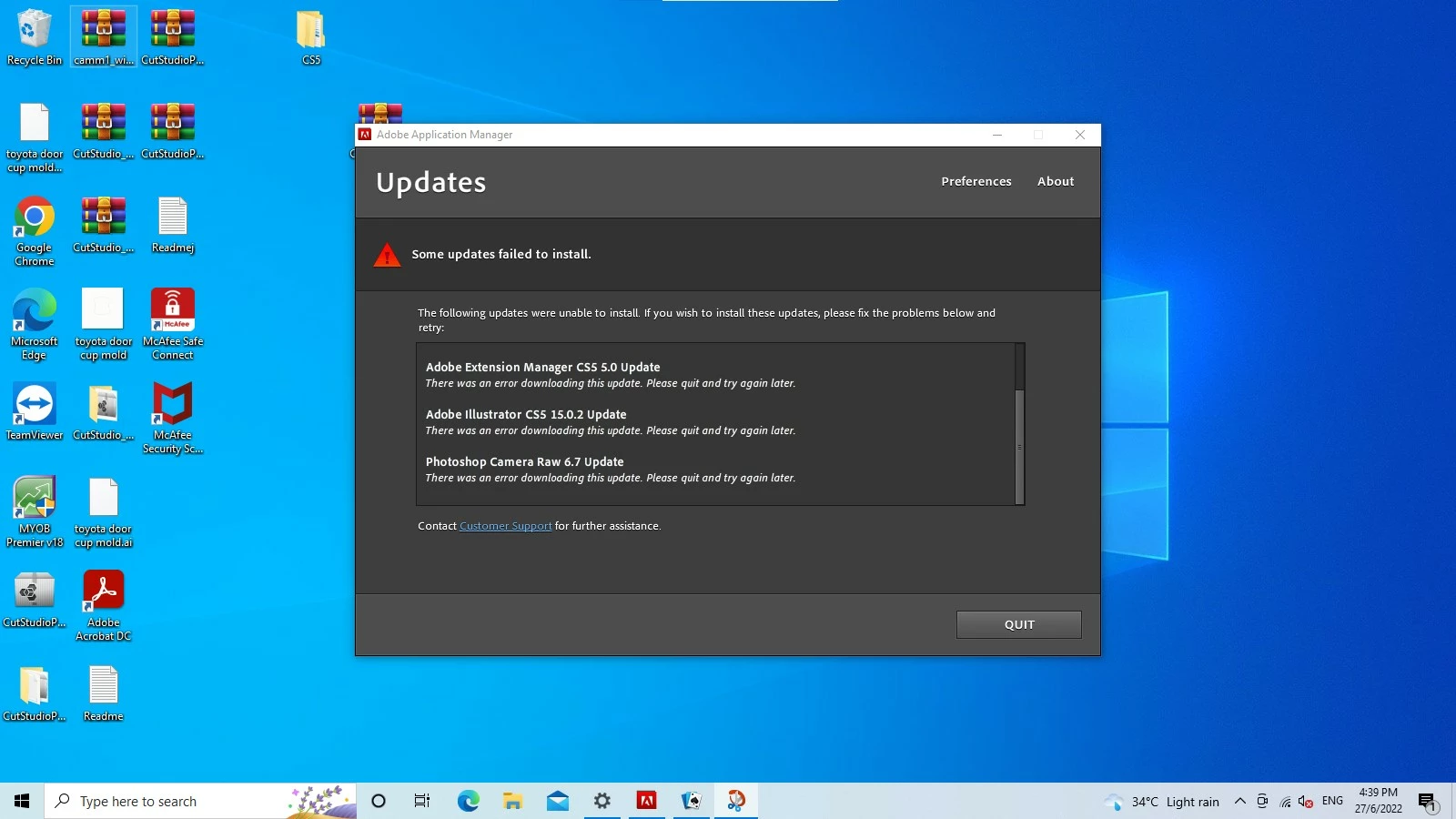Open the network status tray icon
The height and width of the screenshot is (819, 1456).
pos(1285,802)
